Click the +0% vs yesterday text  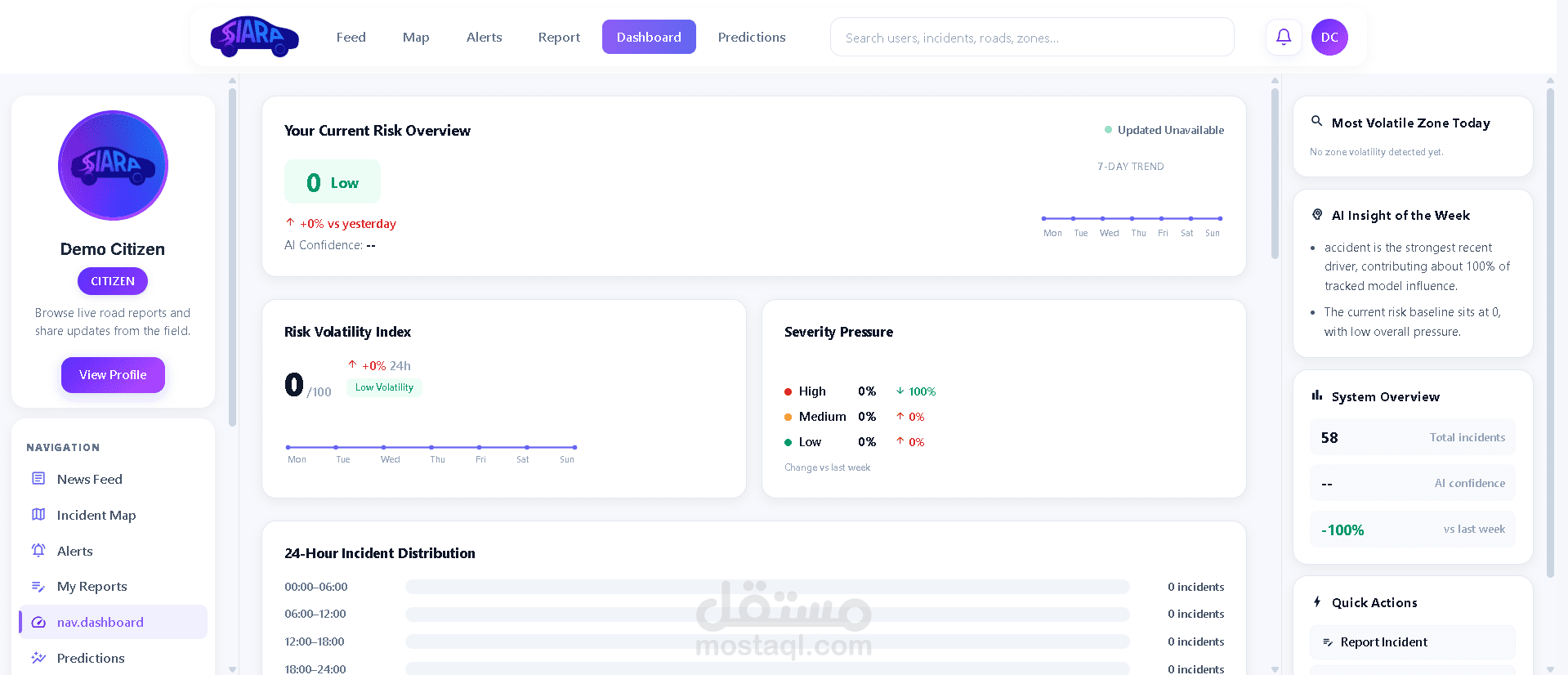(x=341, y=223)
